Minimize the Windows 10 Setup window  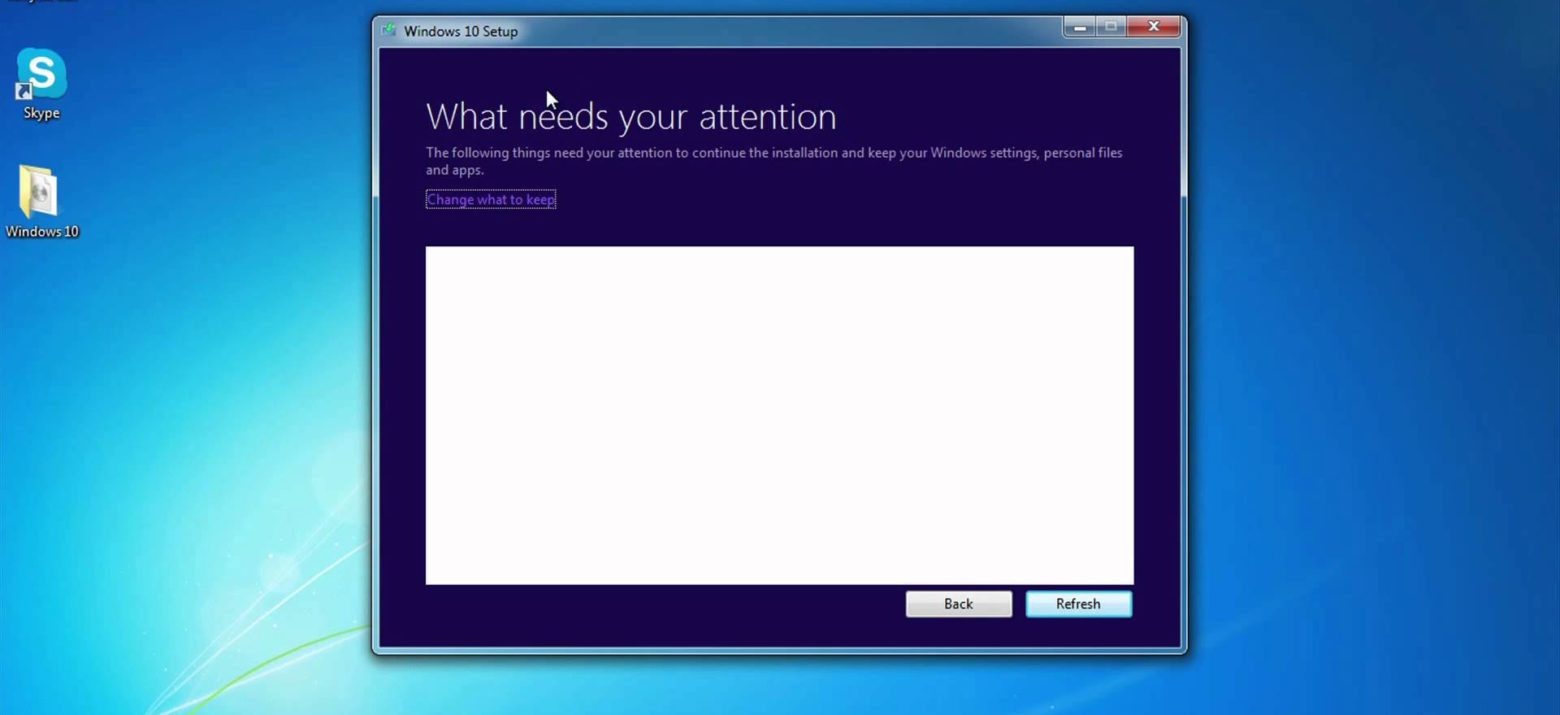[1079, 27]
